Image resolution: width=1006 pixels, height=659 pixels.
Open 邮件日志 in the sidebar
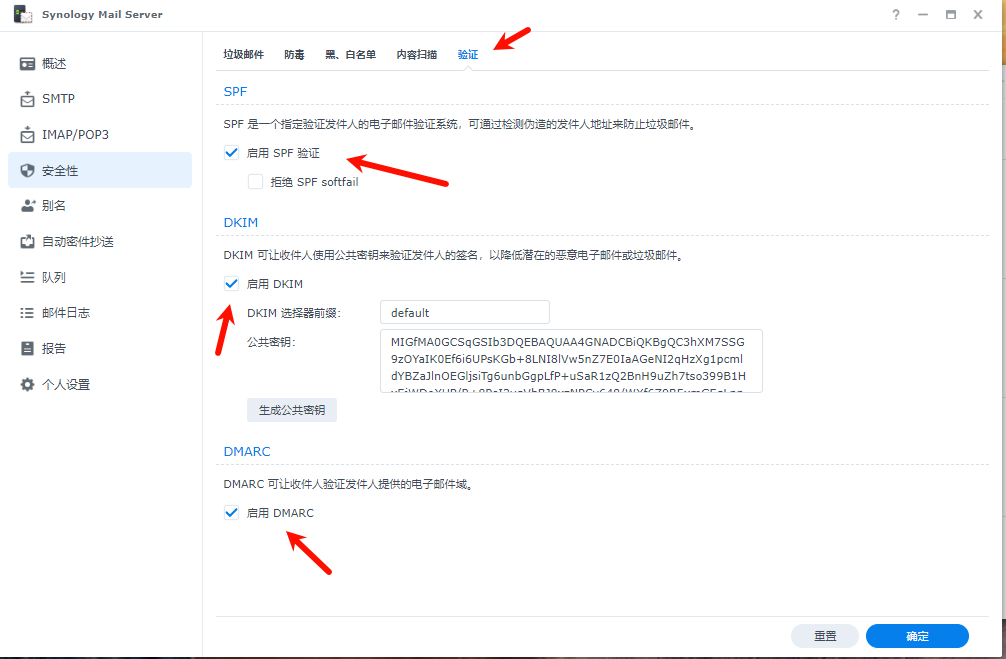[100, 313]
